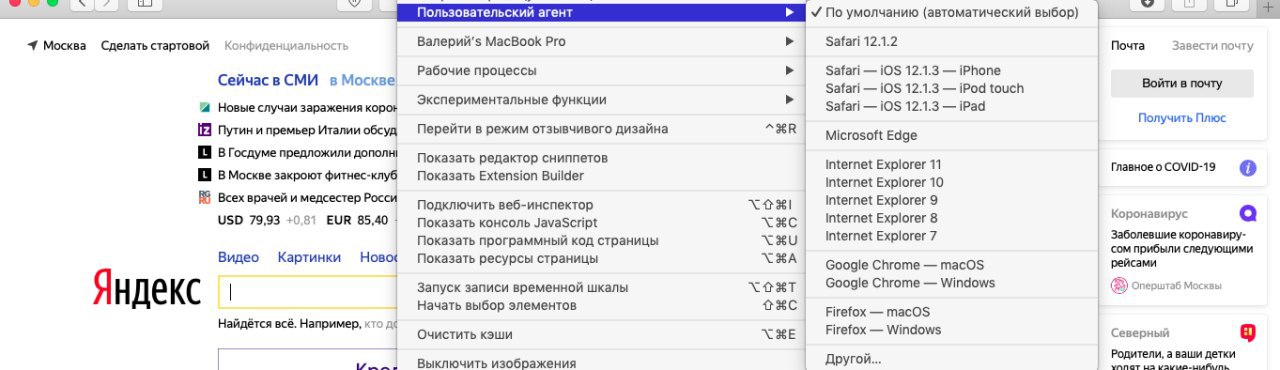Select Google Chrome — macOS user agent
1280x370 pixels.
tap(951, 265)
